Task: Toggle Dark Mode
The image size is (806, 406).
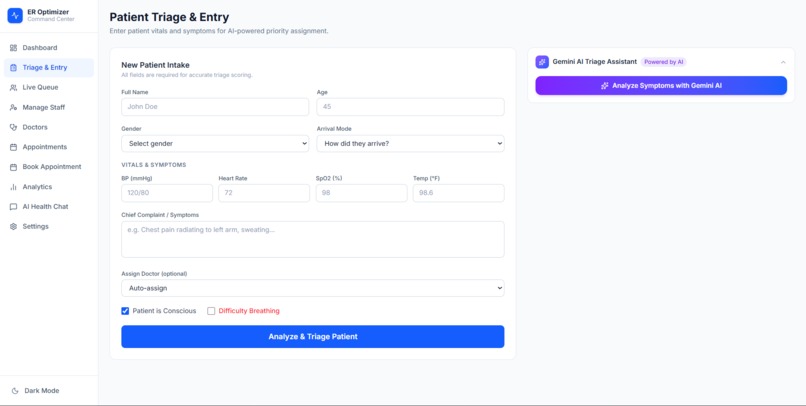Action: (49, 391)
